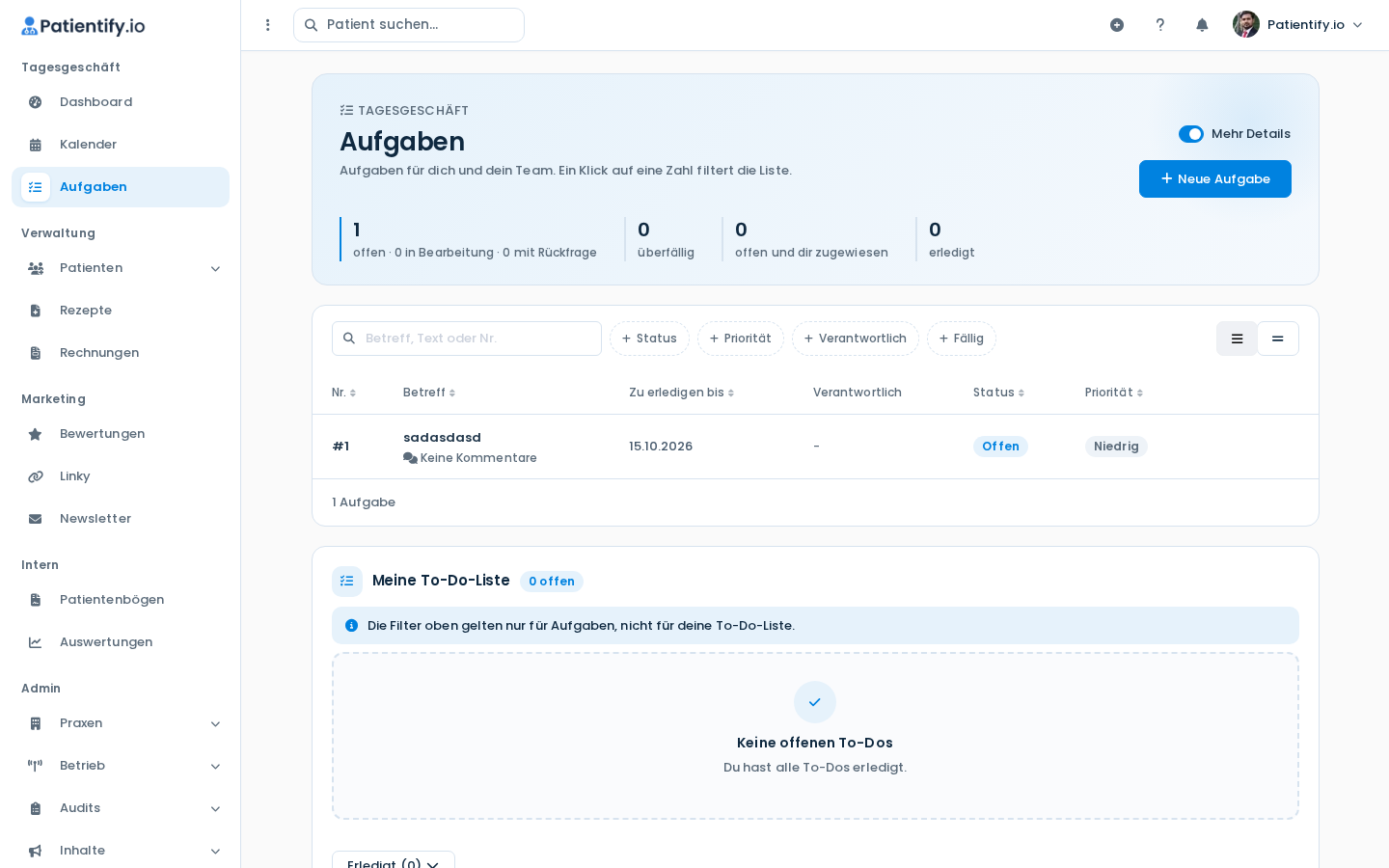1389x868 pixels.
Task: Click the To-Do list checklist icon
Action: 347,581
